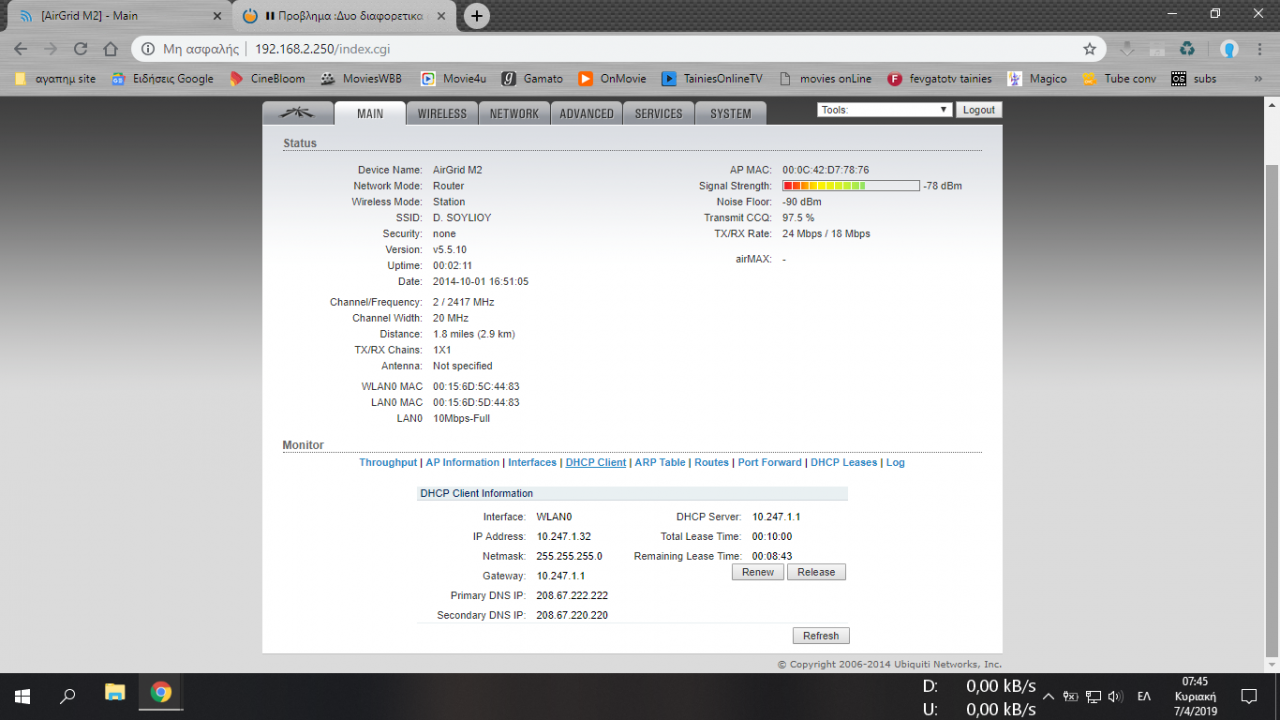This screenshot has height=720, width=1280.
Task: Reload the current page
Action: pos(81,49)
